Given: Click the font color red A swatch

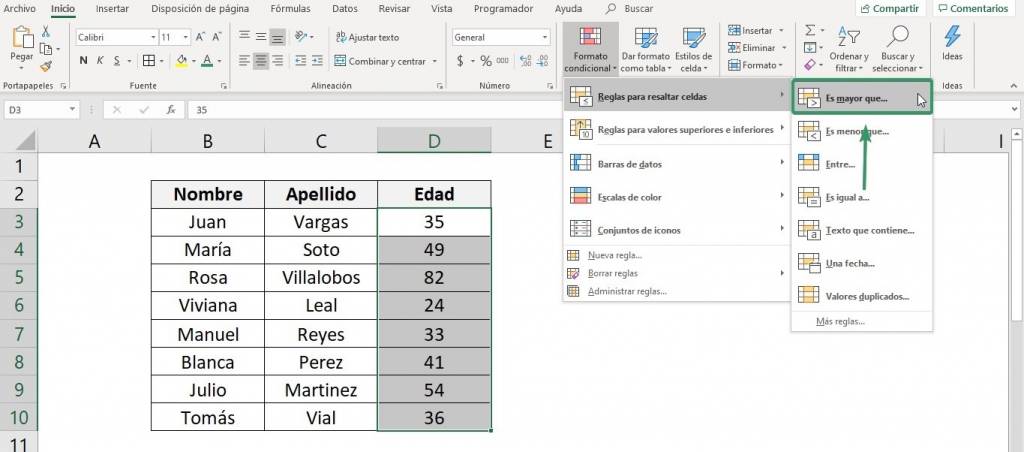Looking at the screenshot, I should click(x=207, y=61).
